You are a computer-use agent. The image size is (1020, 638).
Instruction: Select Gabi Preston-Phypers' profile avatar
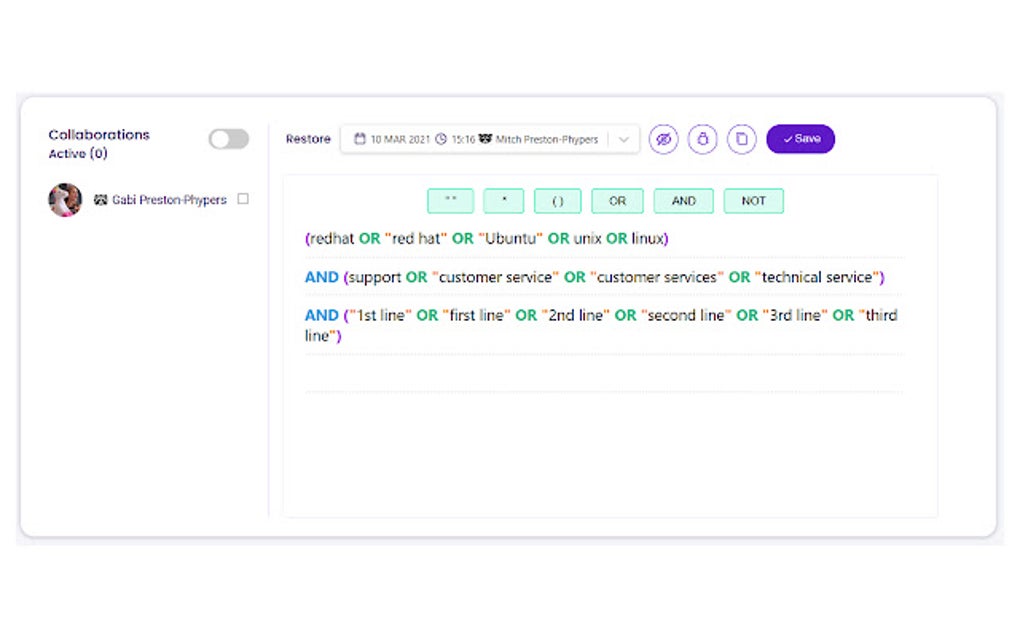pos(64,200)
